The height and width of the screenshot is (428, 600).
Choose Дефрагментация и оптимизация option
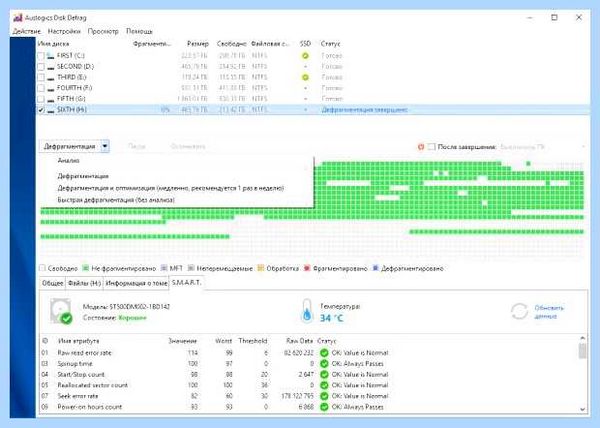[x=171, y=188]
